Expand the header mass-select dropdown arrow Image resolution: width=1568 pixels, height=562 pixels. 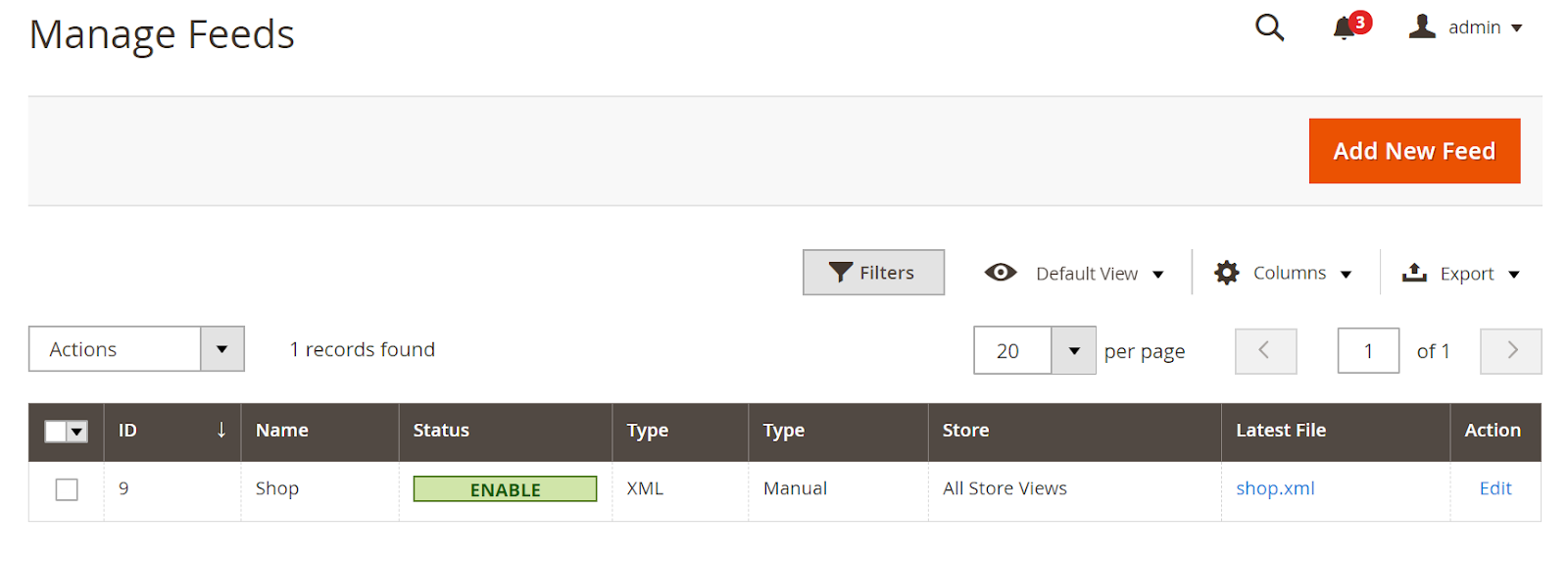77,432
